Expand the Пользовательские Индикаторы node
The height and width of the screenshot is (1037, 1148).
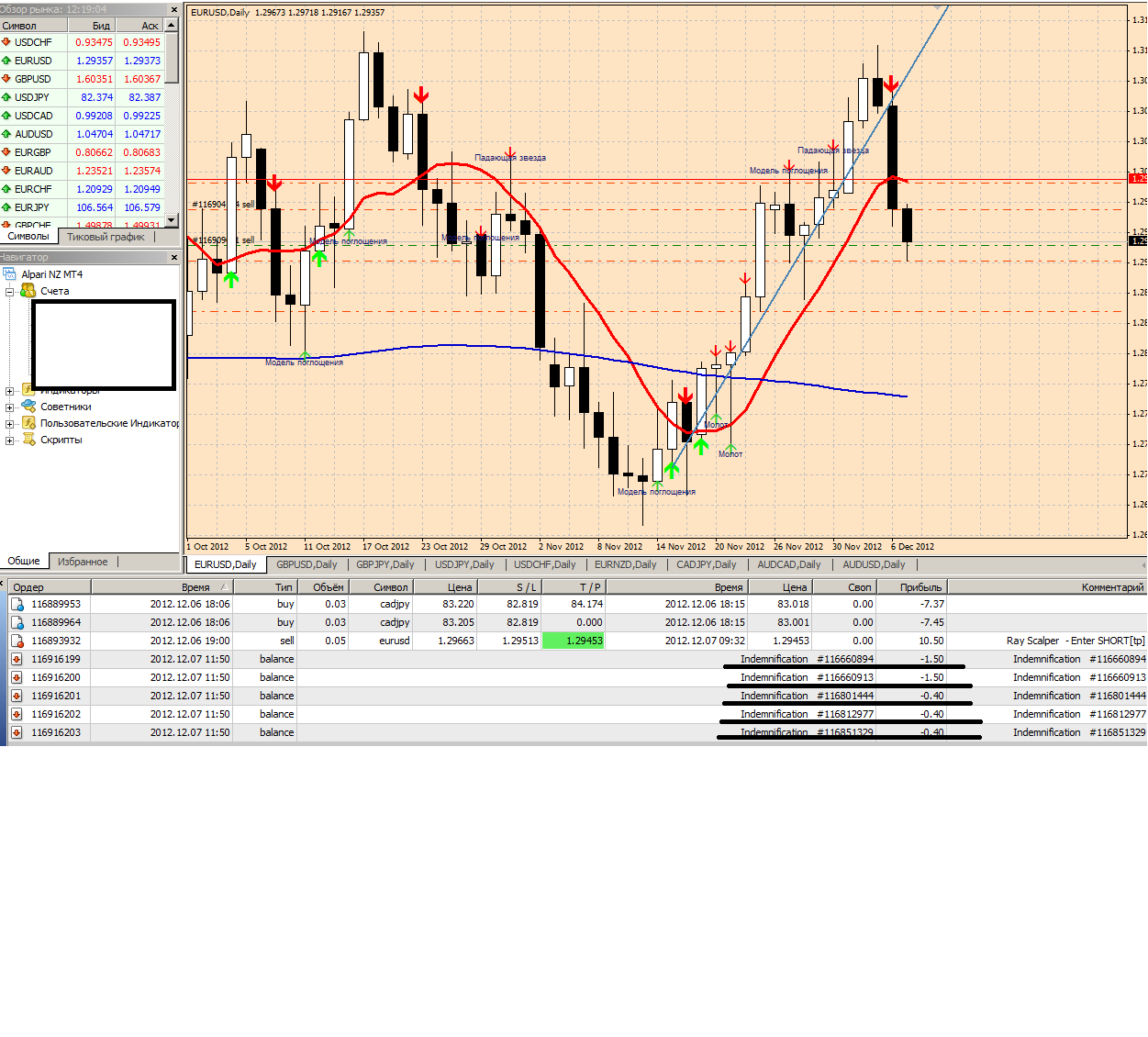[x=10, y=424]
